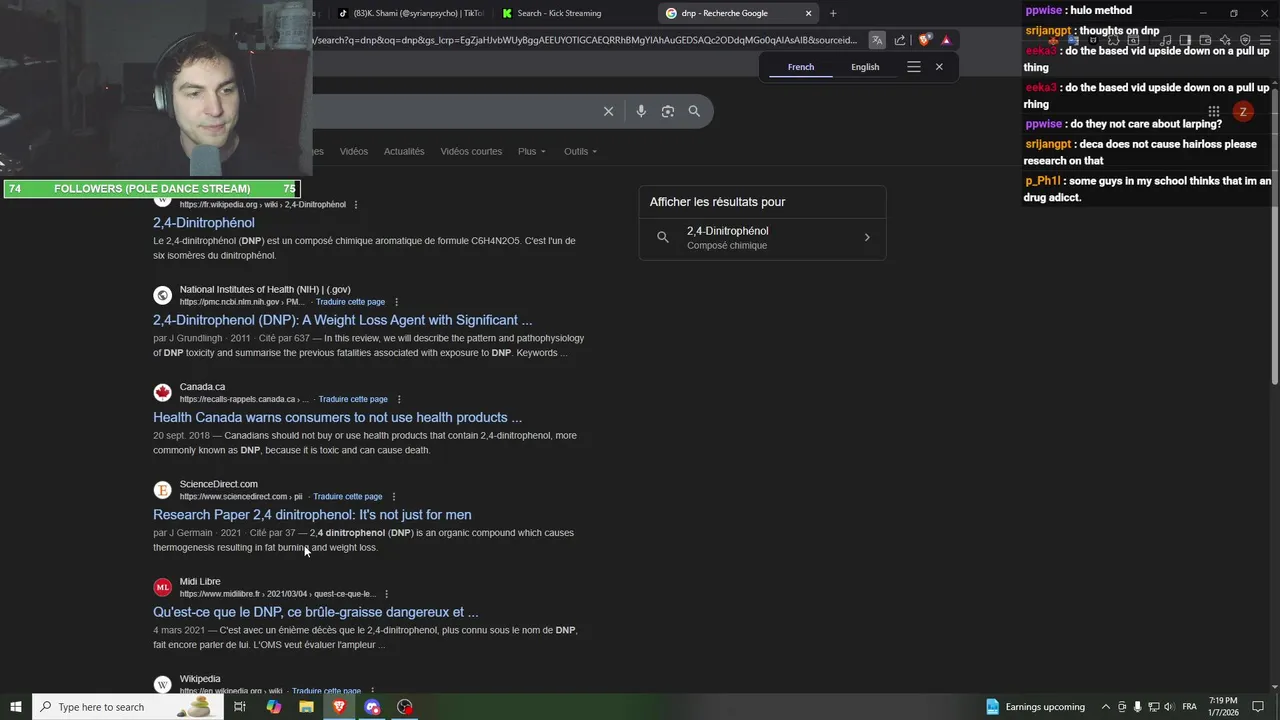The image size is (1280, 720).
Task: Open a new browser tab
Action: pyautogui.click(x=833, y=13)
